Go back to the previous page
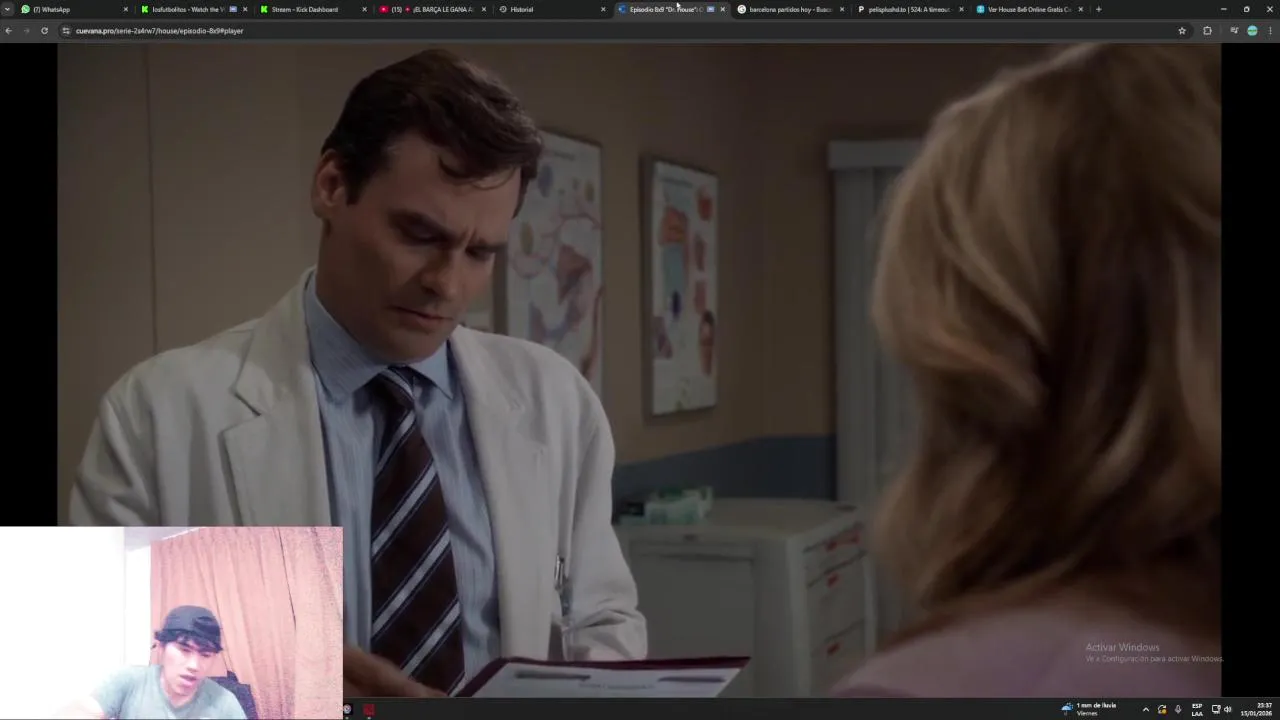This screenshot has width=1280, height=720. click(x=8, y=31)
